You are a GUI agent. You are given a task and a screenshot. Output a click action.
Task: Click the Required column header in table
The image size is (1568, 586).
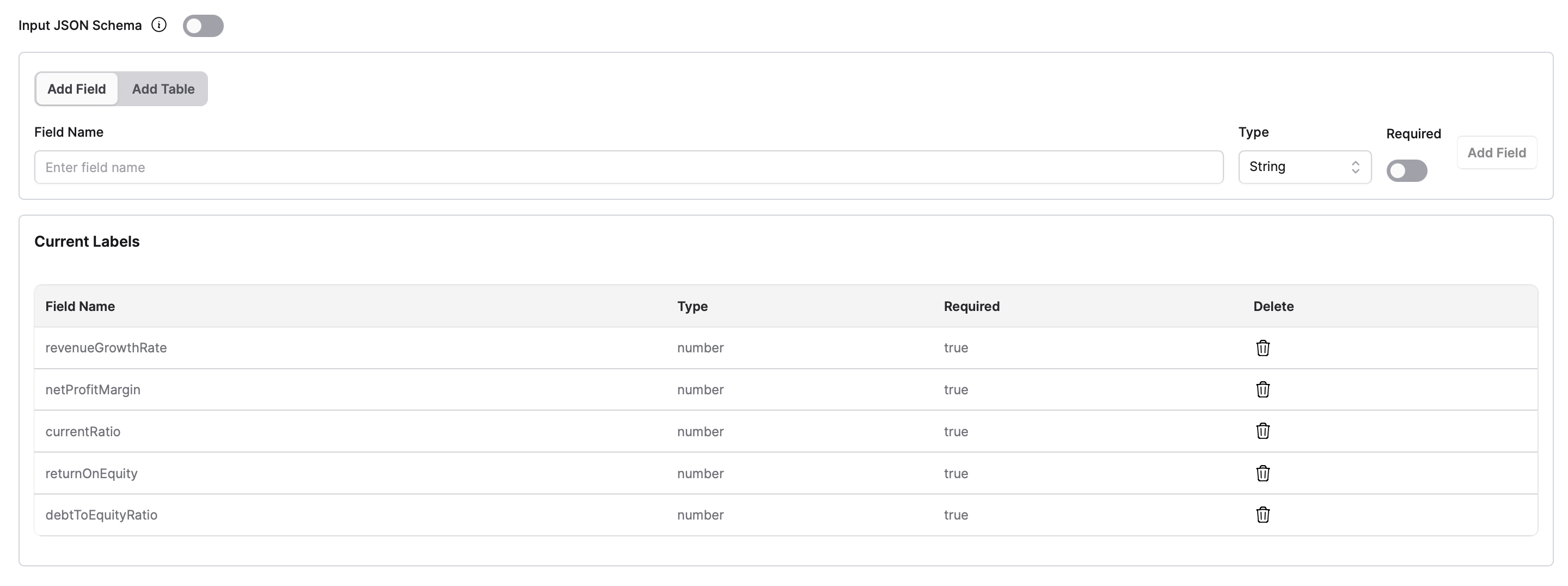[971, 307]
